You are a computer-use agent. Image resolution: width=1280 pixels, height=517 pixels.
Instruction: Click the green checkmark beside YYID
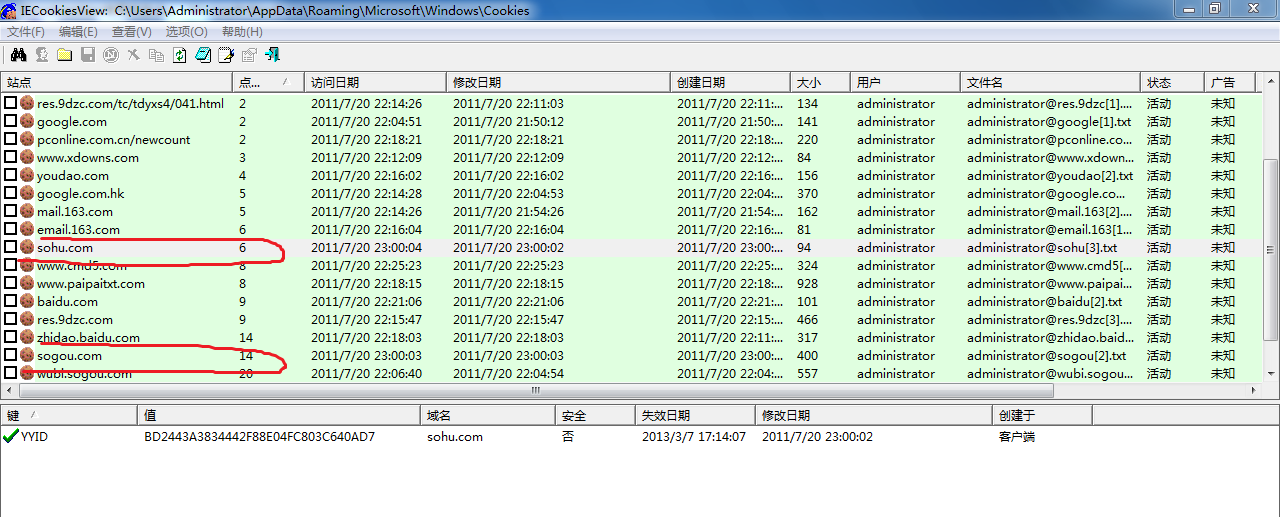[x=11, y=436]
